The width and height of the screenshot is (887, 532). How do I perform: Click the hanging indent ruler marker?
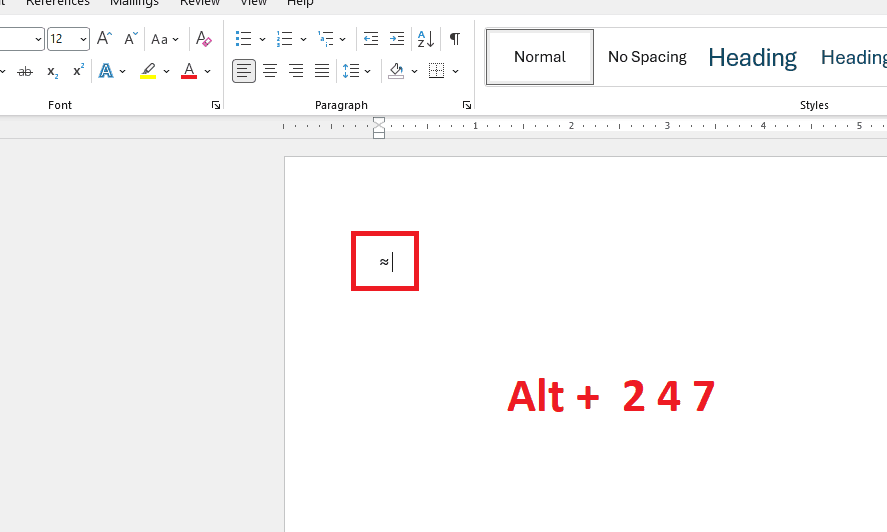pos(379,129)
